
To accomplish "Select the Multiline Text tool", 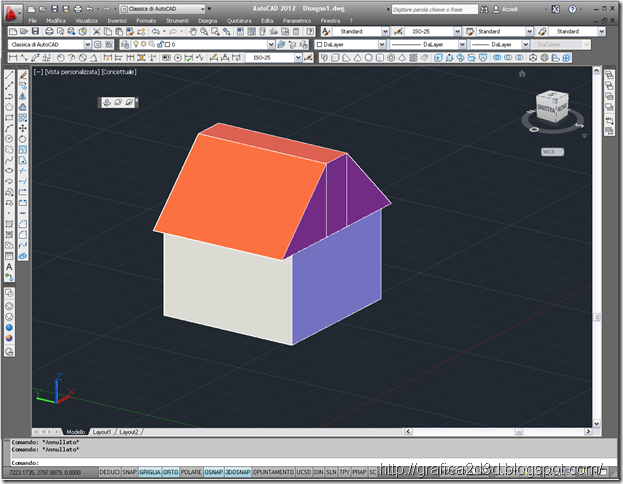I will pos(9,267).
